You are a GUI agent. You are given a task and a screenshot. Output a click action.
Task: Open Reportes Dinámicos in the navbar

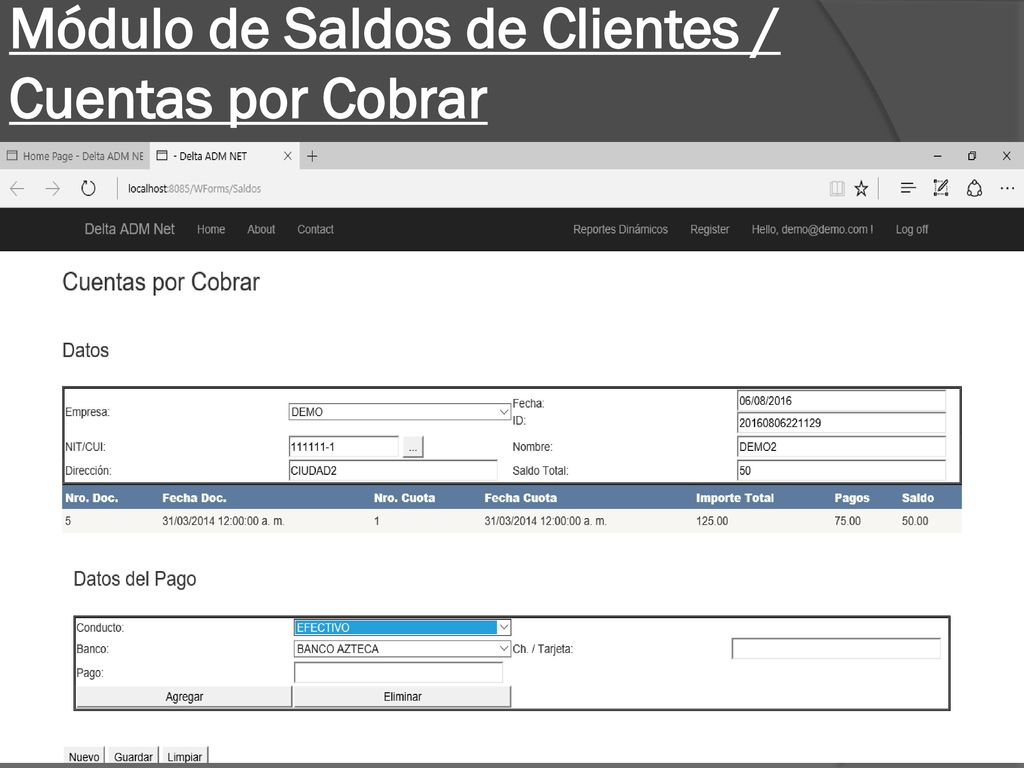[x=620, y=229]
